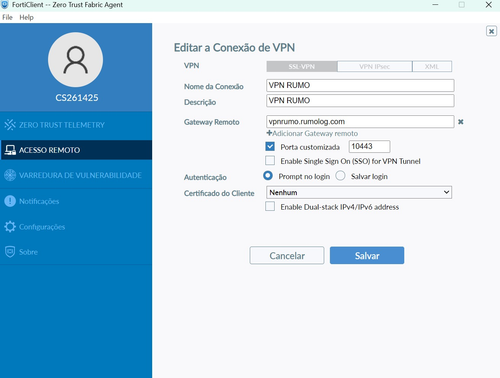Open the Zero Trust Telemetry section
This screenshot has width=500, height=378.
[76, 125]
